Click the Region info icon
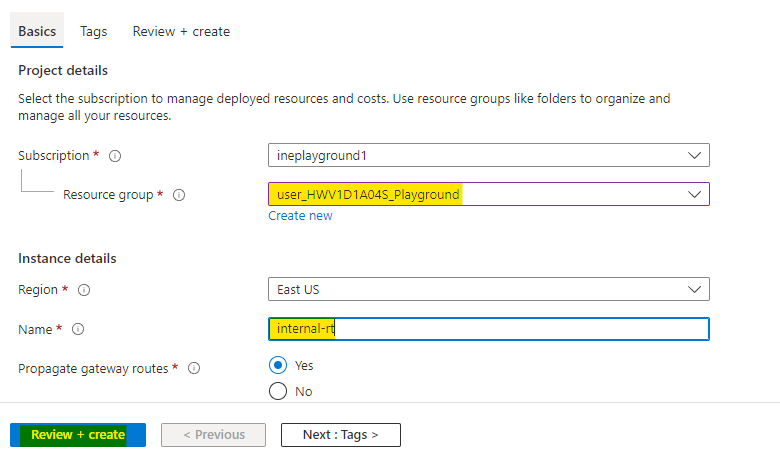This screenshot has width=780, height=451. pos(84,290)
